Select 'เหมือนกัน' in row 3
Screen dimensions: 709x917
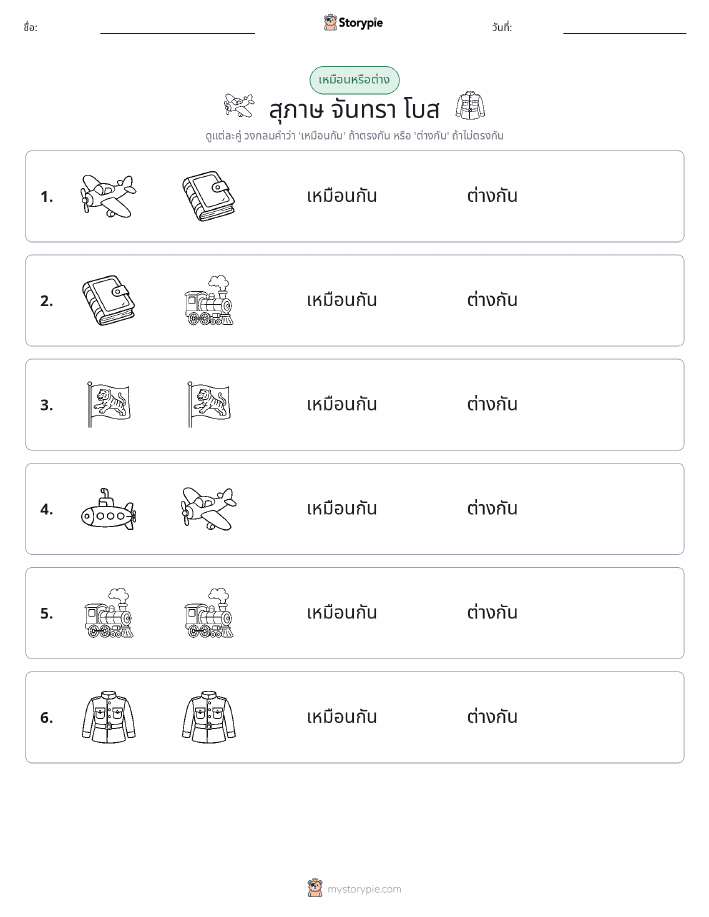click(342, 404)
